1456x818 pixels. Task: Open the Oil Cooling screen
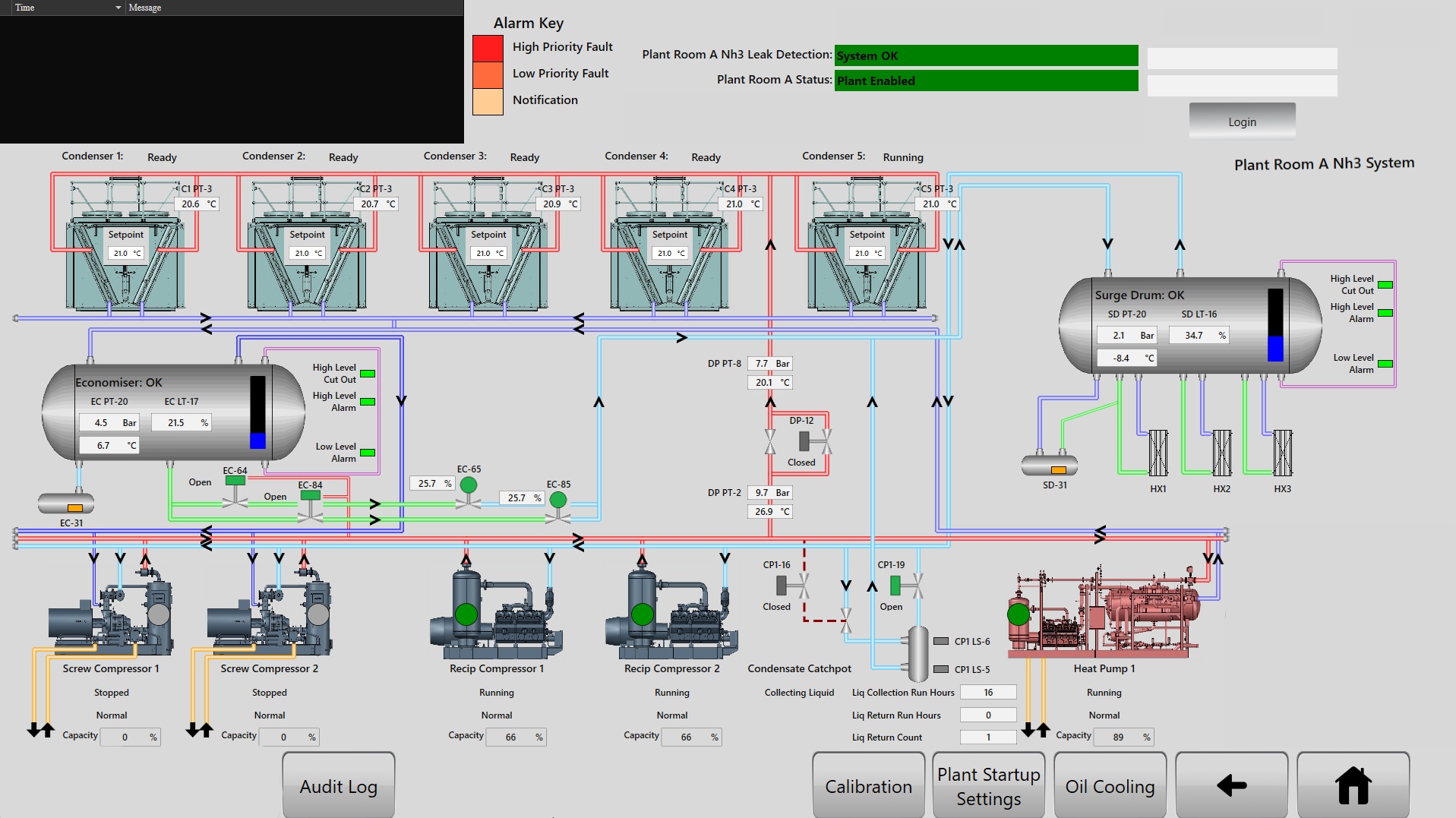pos(1110,785)
